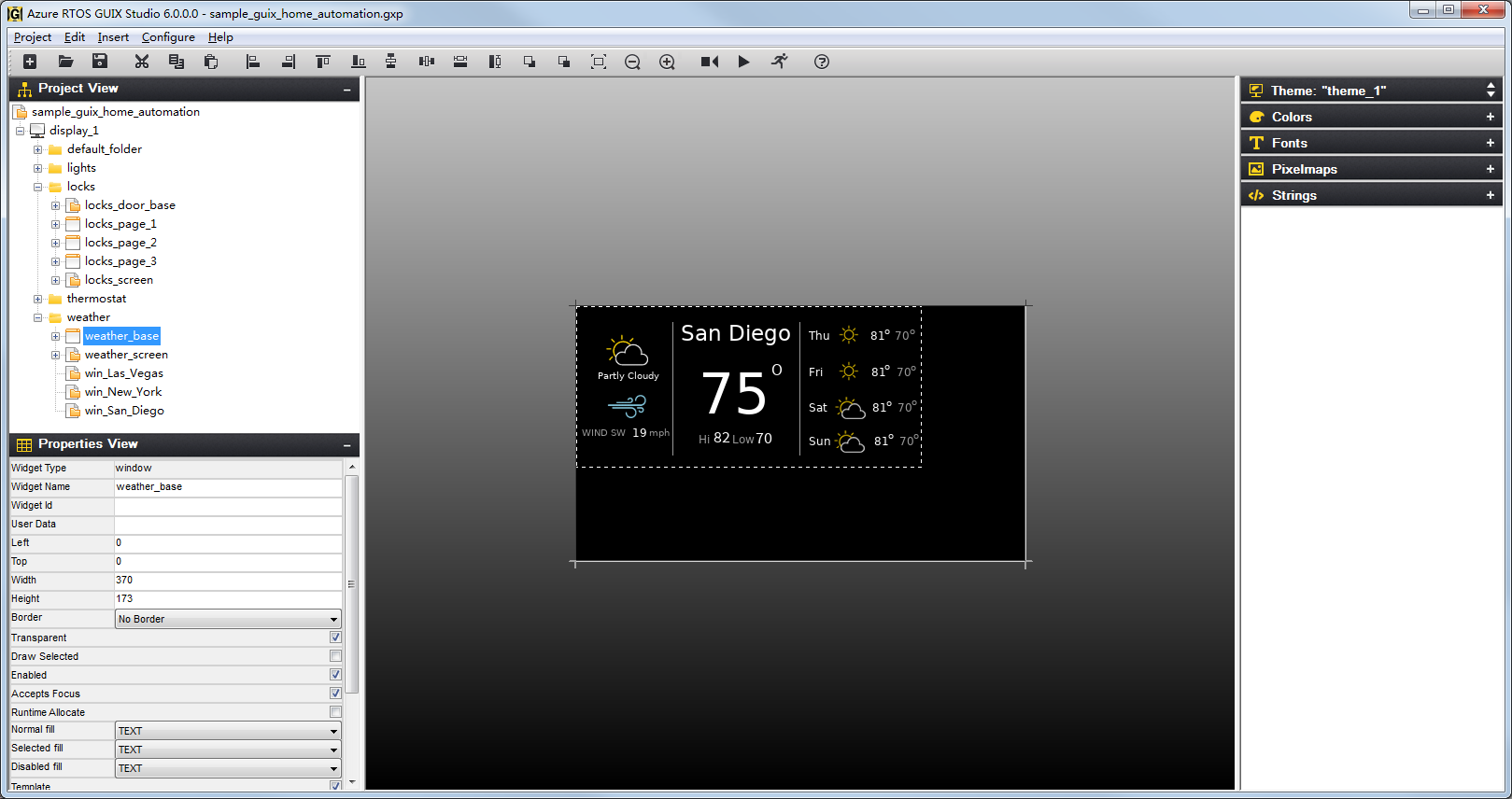The width and height of the screenshot is (1512, 799).
Task: Click the Align Left toolbar icon
Action: click(x=252, y=62)
